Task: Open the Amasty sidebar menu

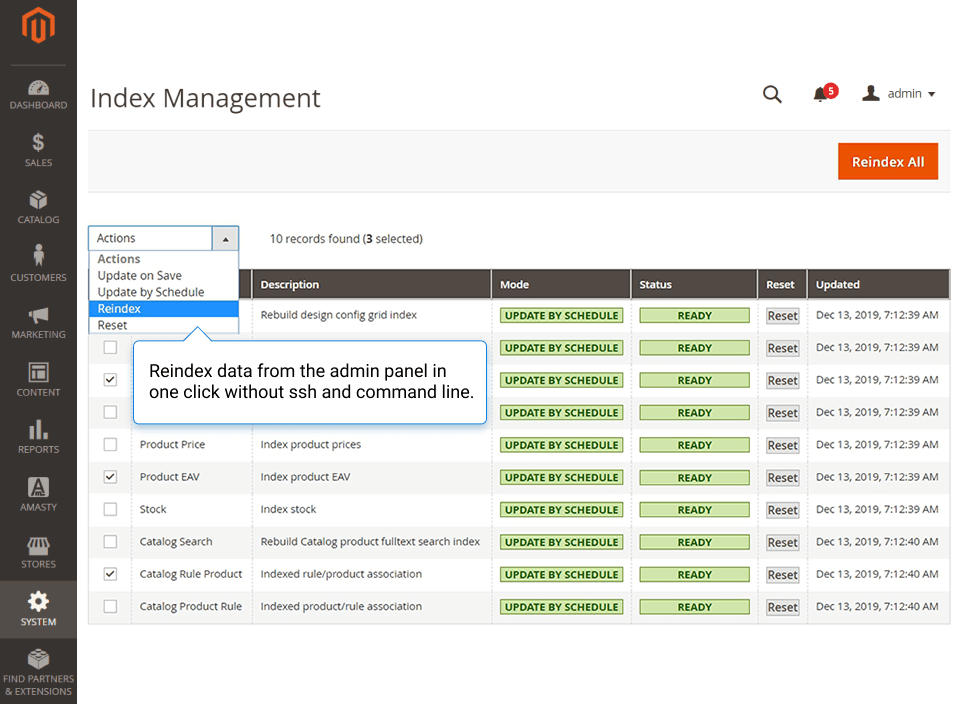Action: [38, 495]
